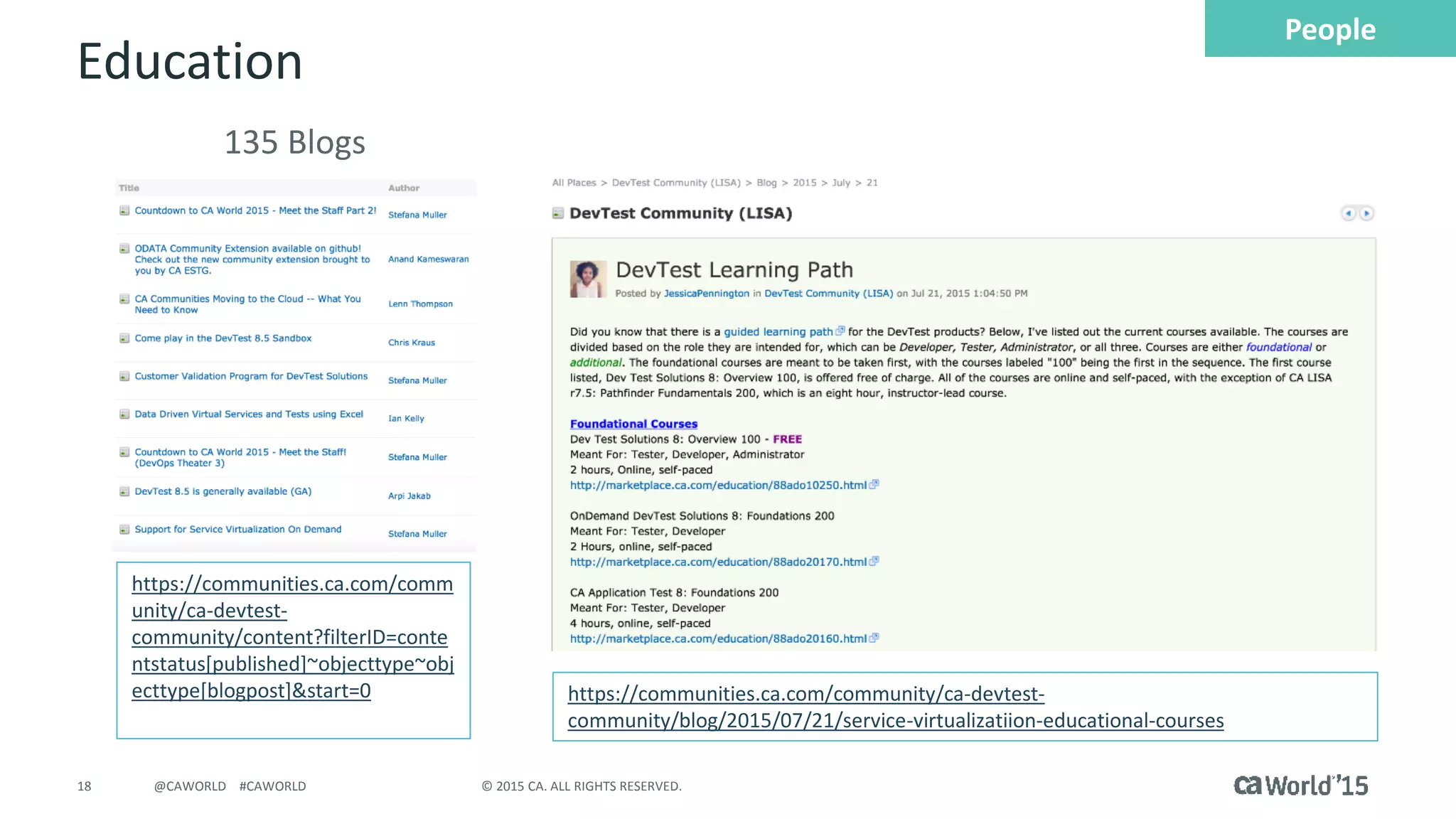Click Blog breadcrumb

[x=766, y=183]
